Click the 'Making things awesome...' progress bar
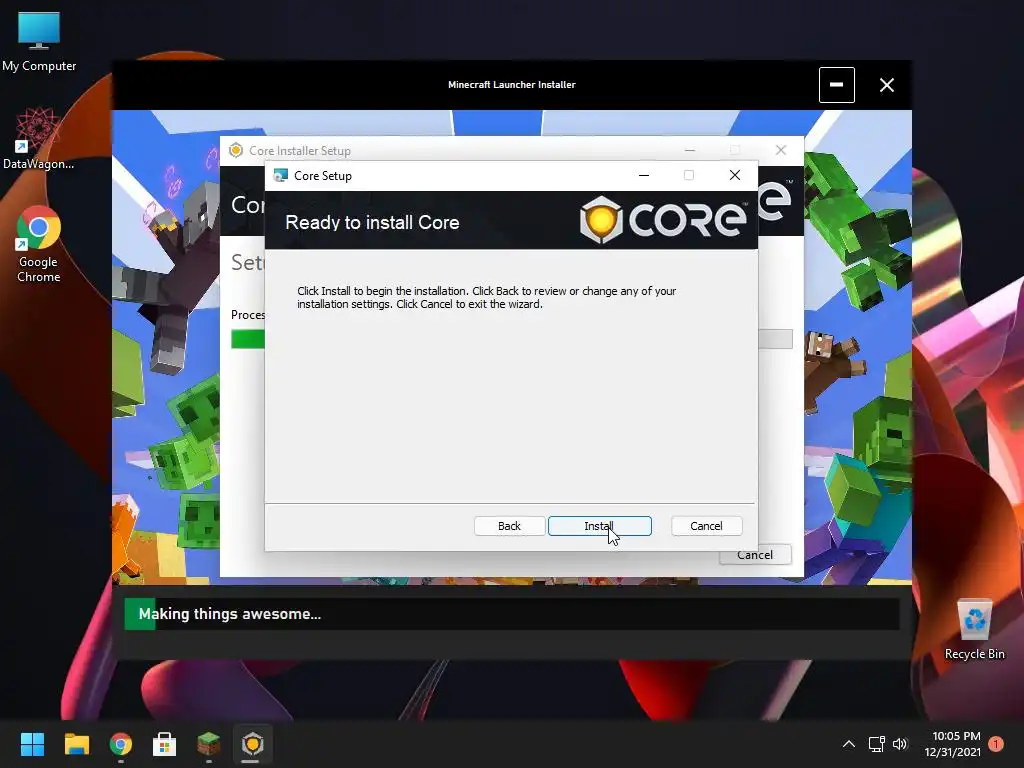 pos(512,614)
